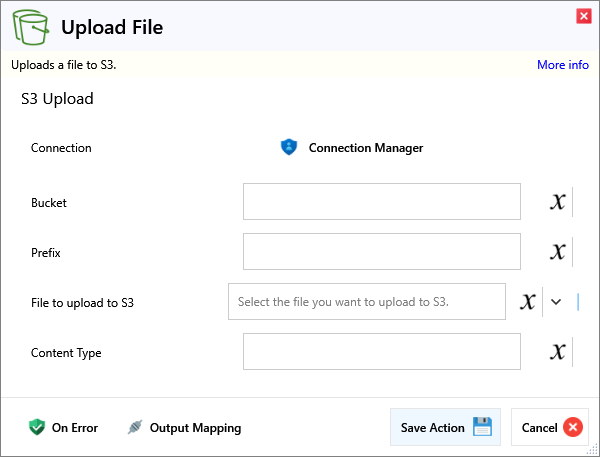Image resolution: width=600 pixels, height=457 pixels.
Task: Click into the Bucket text field
Action: (381, 202)
